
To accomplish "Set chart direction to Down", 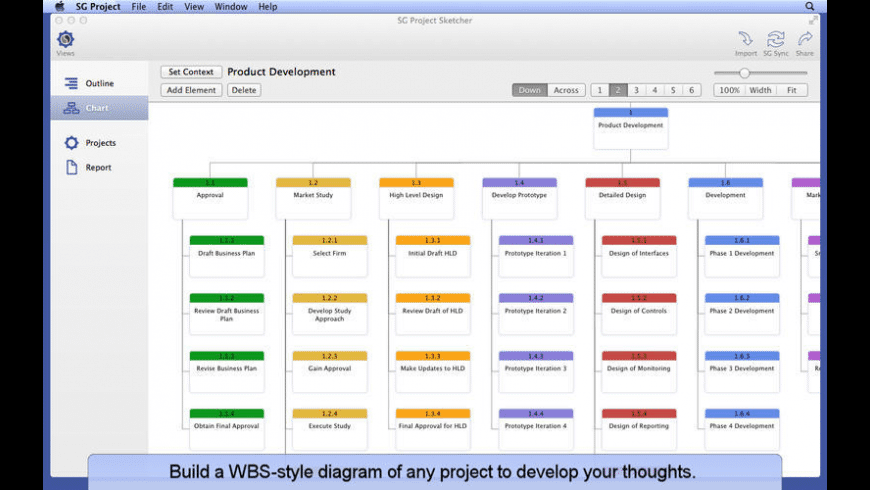I will pyautogui.click(x=529, y=90).
